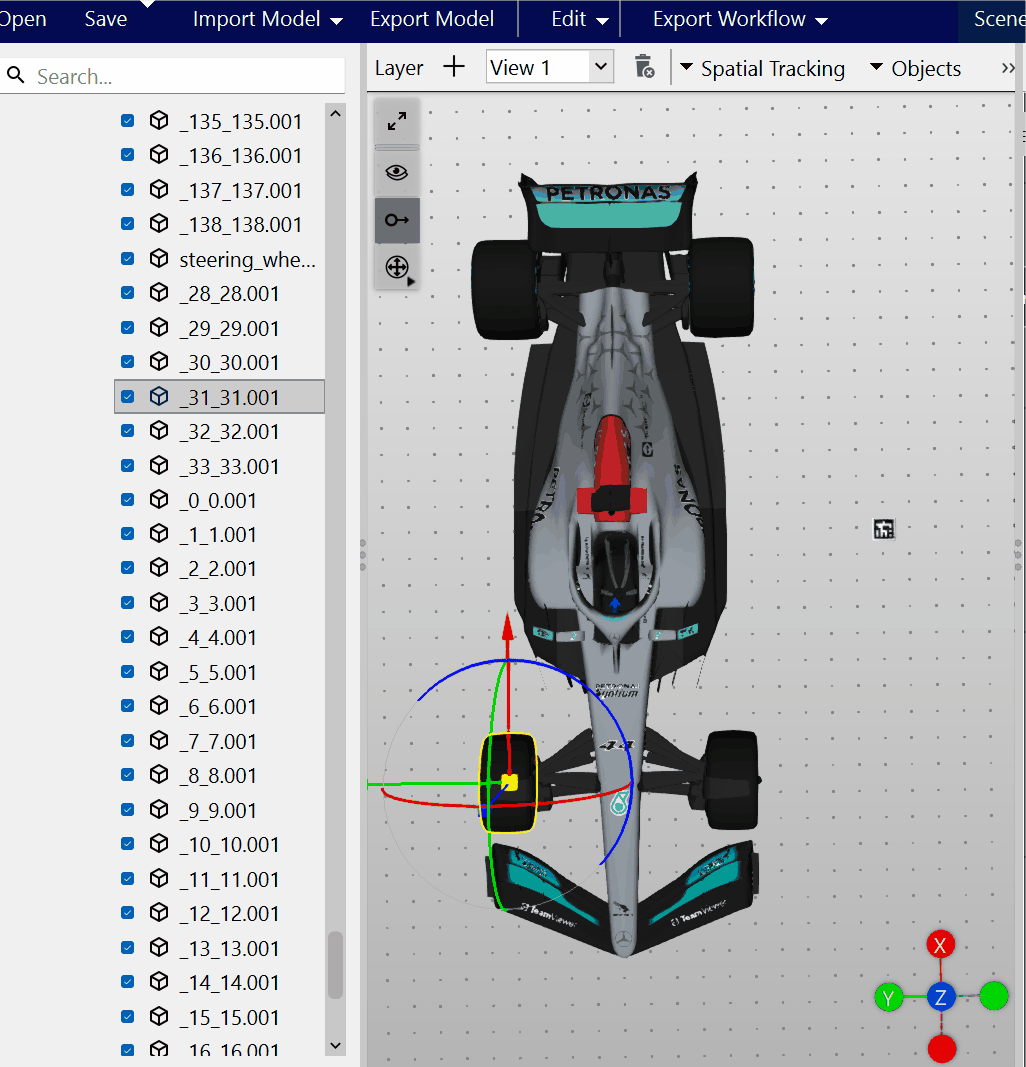This screenshot has width=1026, height=1067.
Task: Click the green Y axis gizmo ball
Action: coord(888,998)
